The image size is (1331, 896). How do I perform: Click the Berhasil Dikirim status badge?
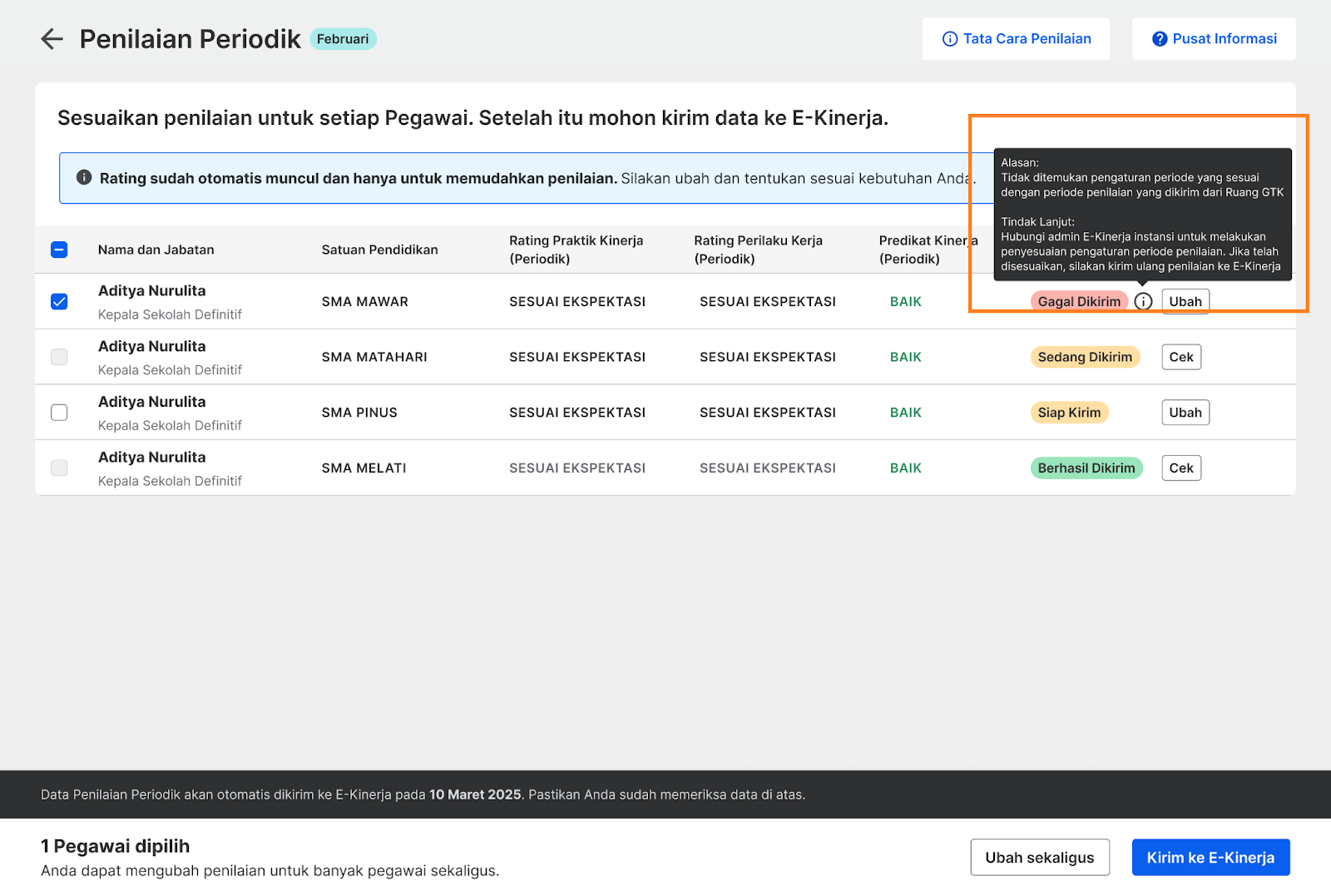tap(1086, 468)
